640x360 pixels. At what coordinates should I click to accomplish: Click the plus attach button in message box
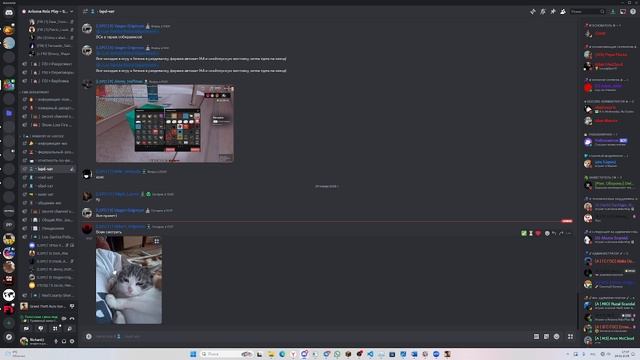[x=89, y=336]
